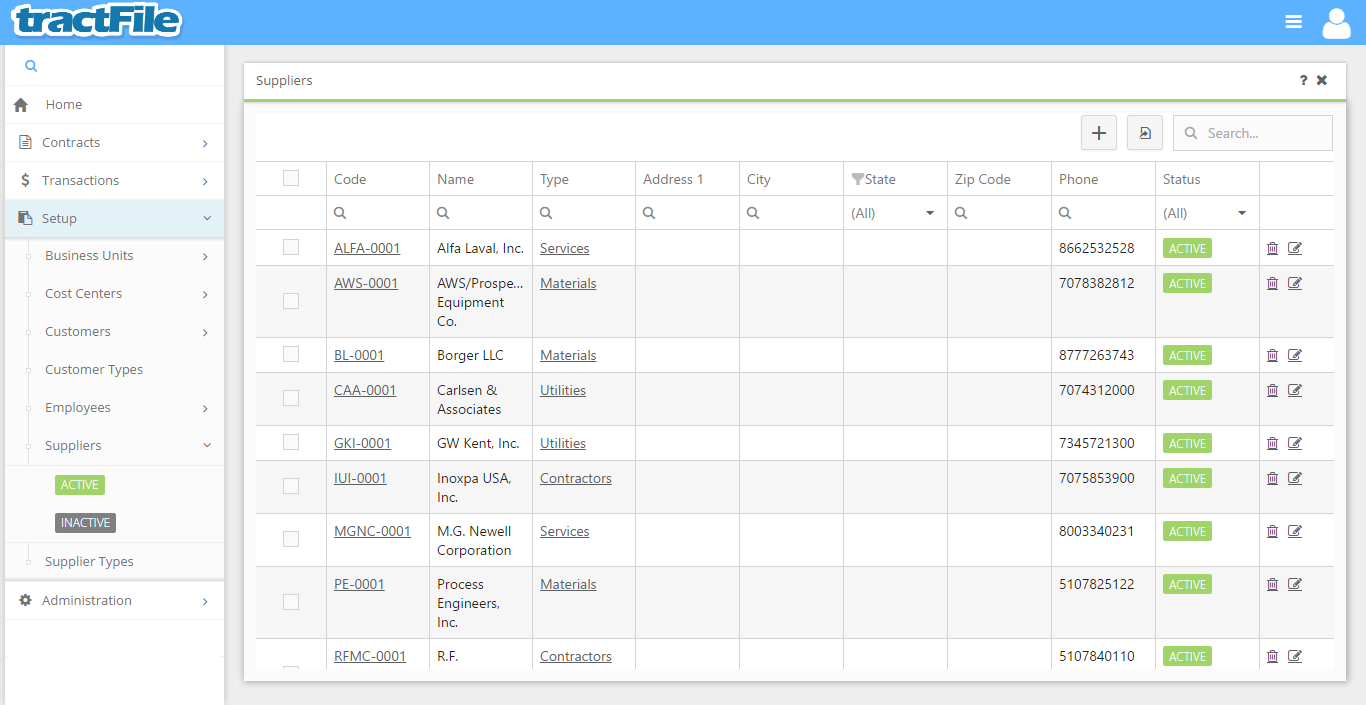Open help for Suppliers panel
This screenshot has width=1366, height=705.
pyautogui.click(x=1303, y=80)
